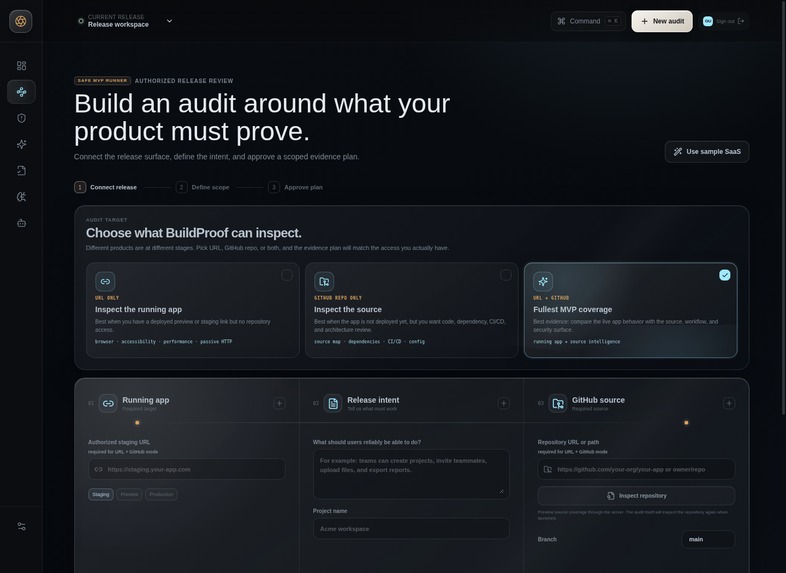The image size is (786, 573).
Task: Select the URL only card checkbox
Action: [287, 275]
